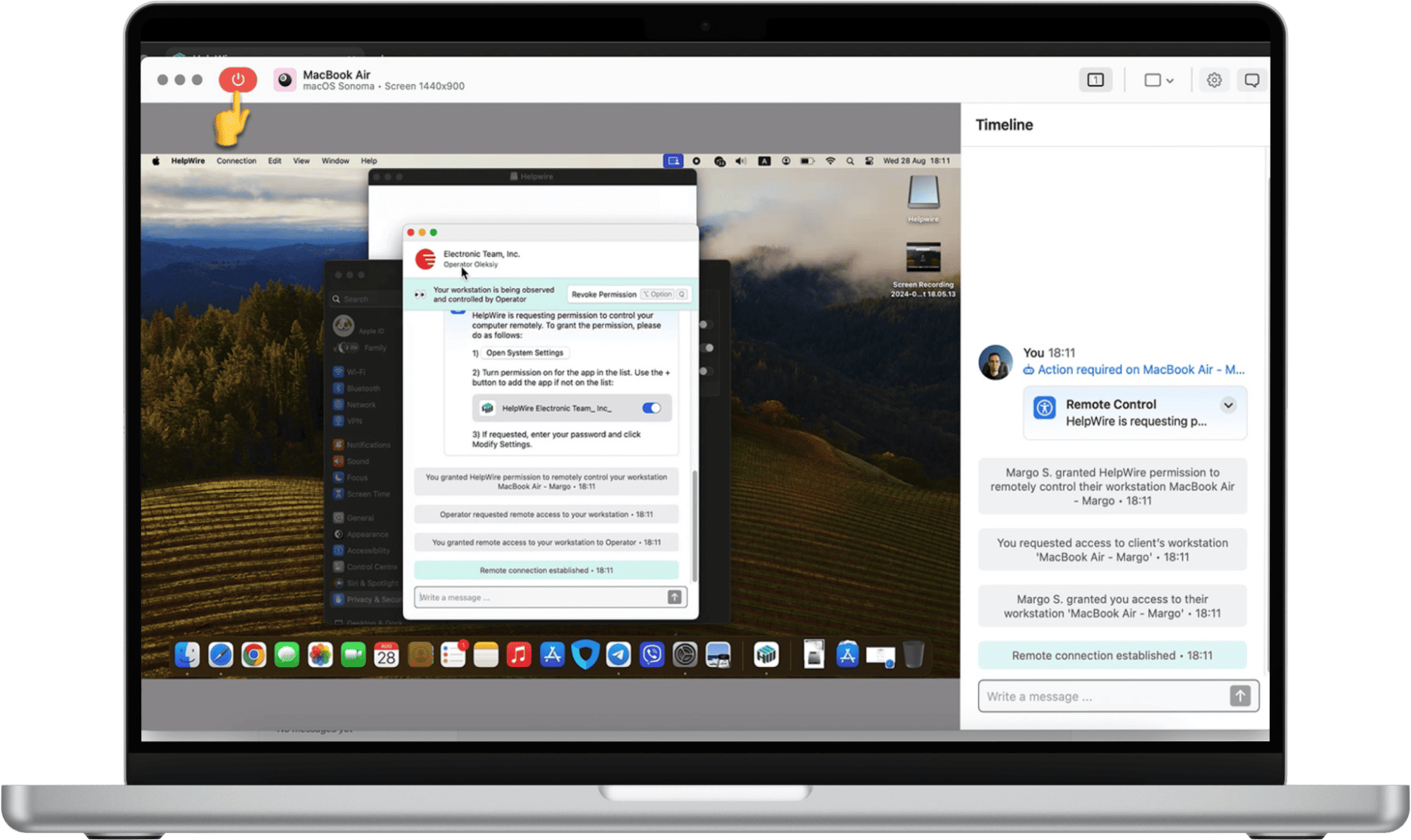Screen dimensions: 1411x840
Task: Click the remote Control Centre icon
Action: pyautogui.click(x=869, y=161)
